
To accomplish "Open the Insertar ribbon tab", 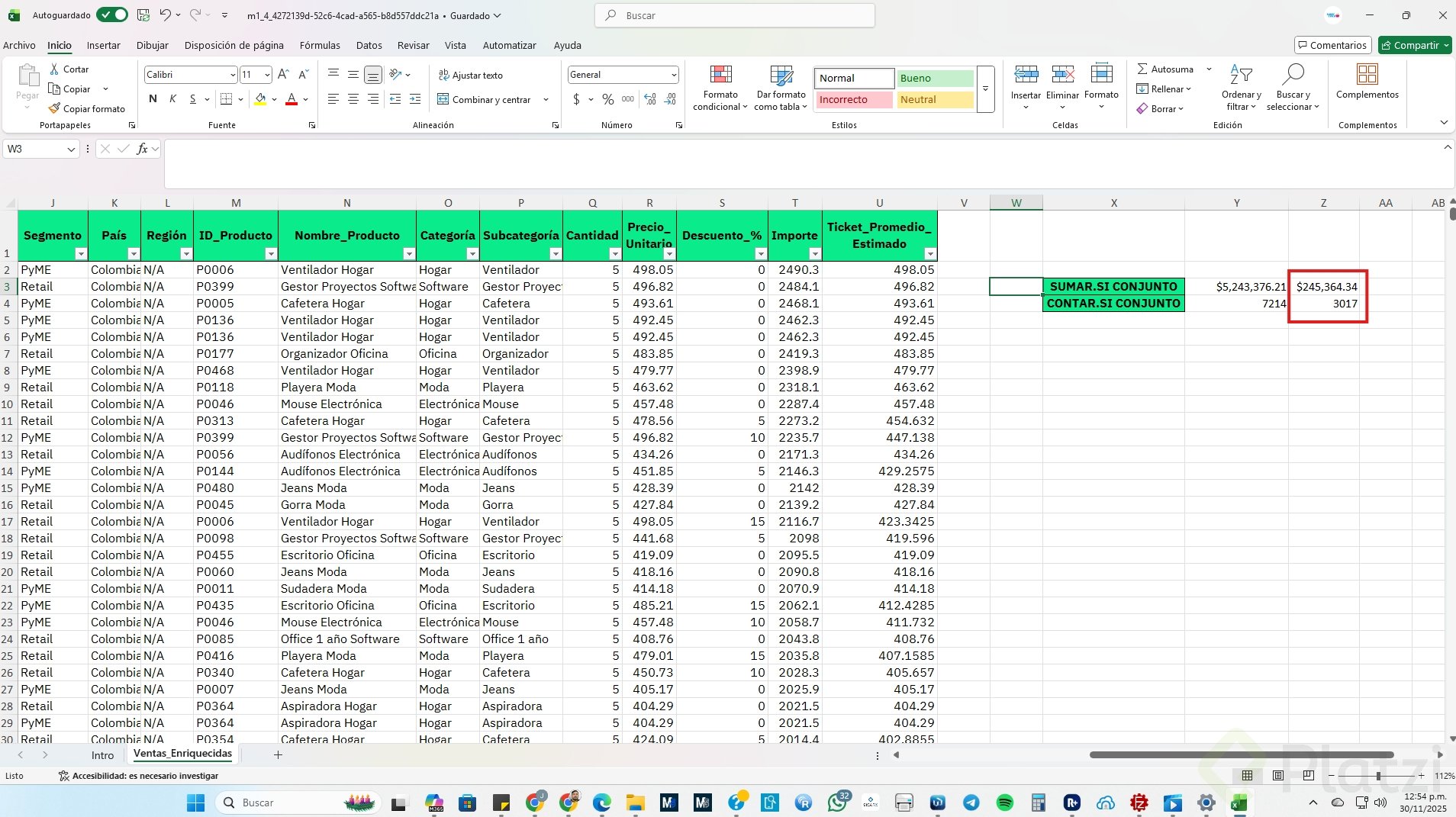I will coord(103,45).
